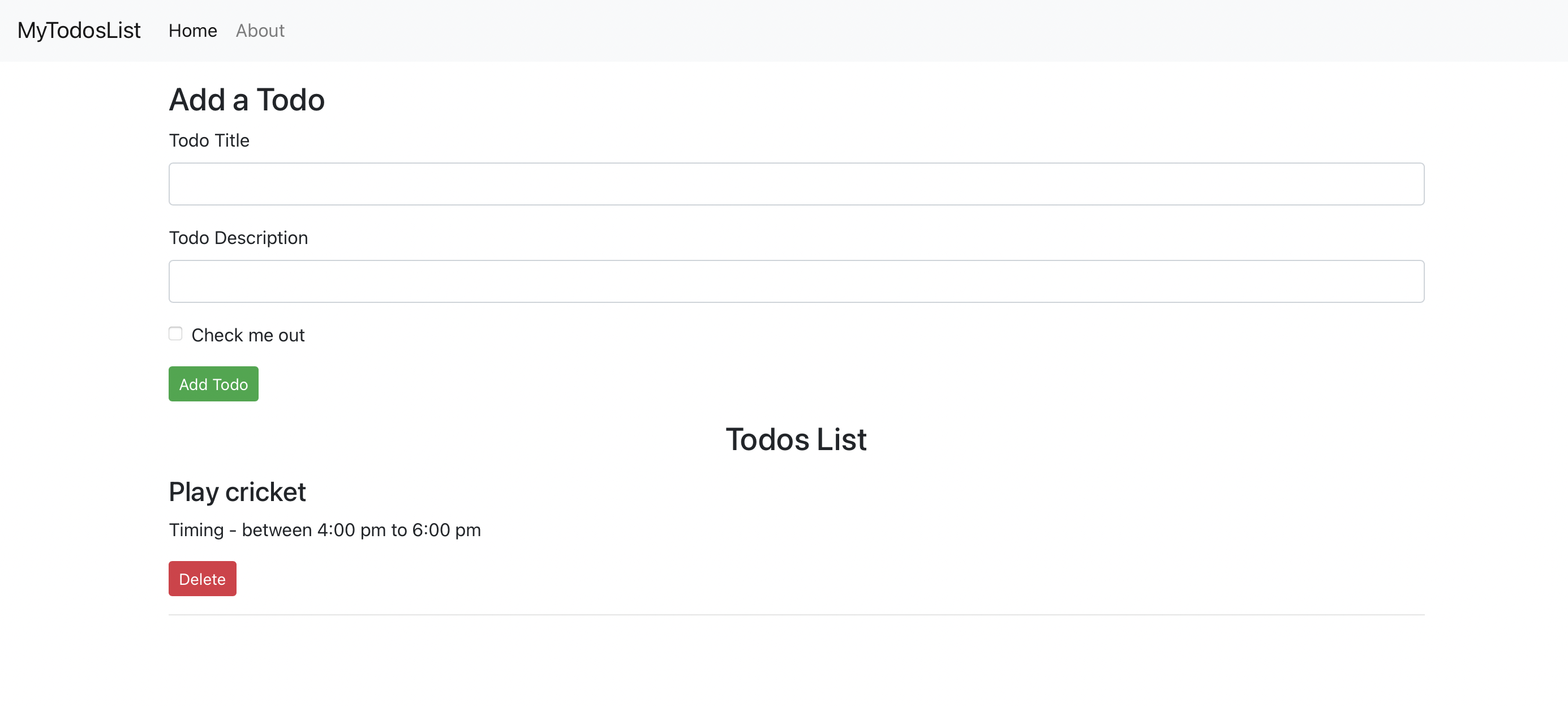1568x706 pixels.
Task: Click the MyTodosList brand link
Action: click(x=79, y=30)
